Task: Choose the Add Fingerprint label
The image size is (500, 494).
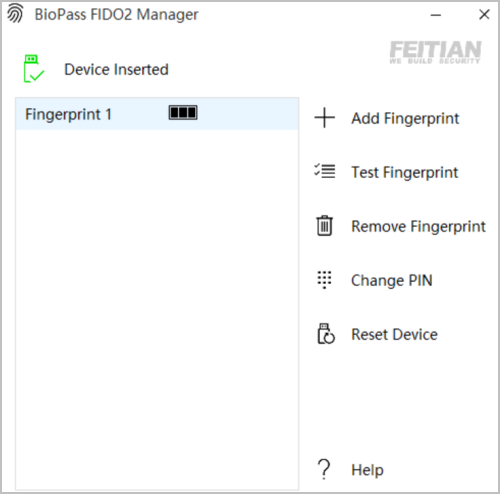Action: [405, 118]
